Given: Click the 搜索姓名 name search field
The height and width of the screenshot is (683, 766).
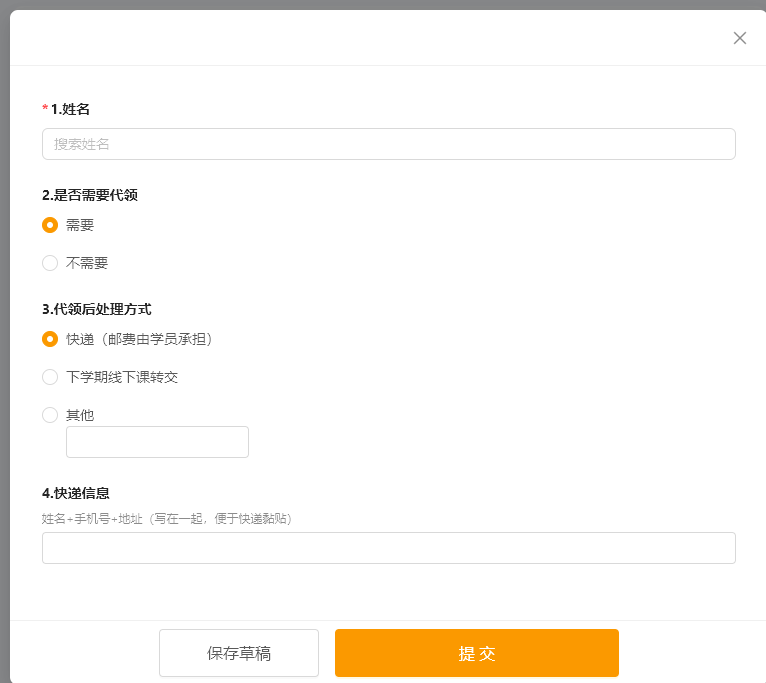Looking at the screenshot, I should pos(389,144).
